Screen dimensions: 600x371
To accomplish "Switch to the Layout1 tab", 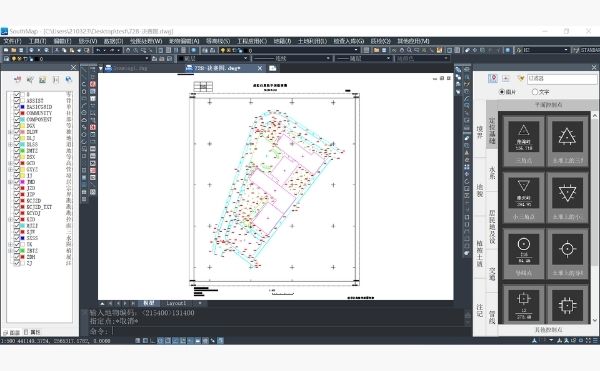I will tap(176, 303).
